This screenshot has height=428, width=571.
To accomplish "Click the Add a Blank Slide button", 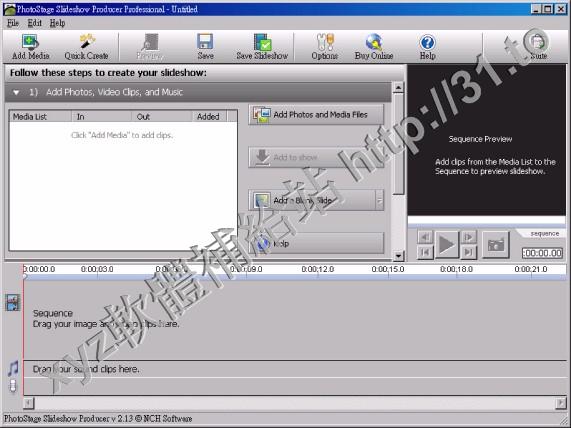I will point(312,200).
